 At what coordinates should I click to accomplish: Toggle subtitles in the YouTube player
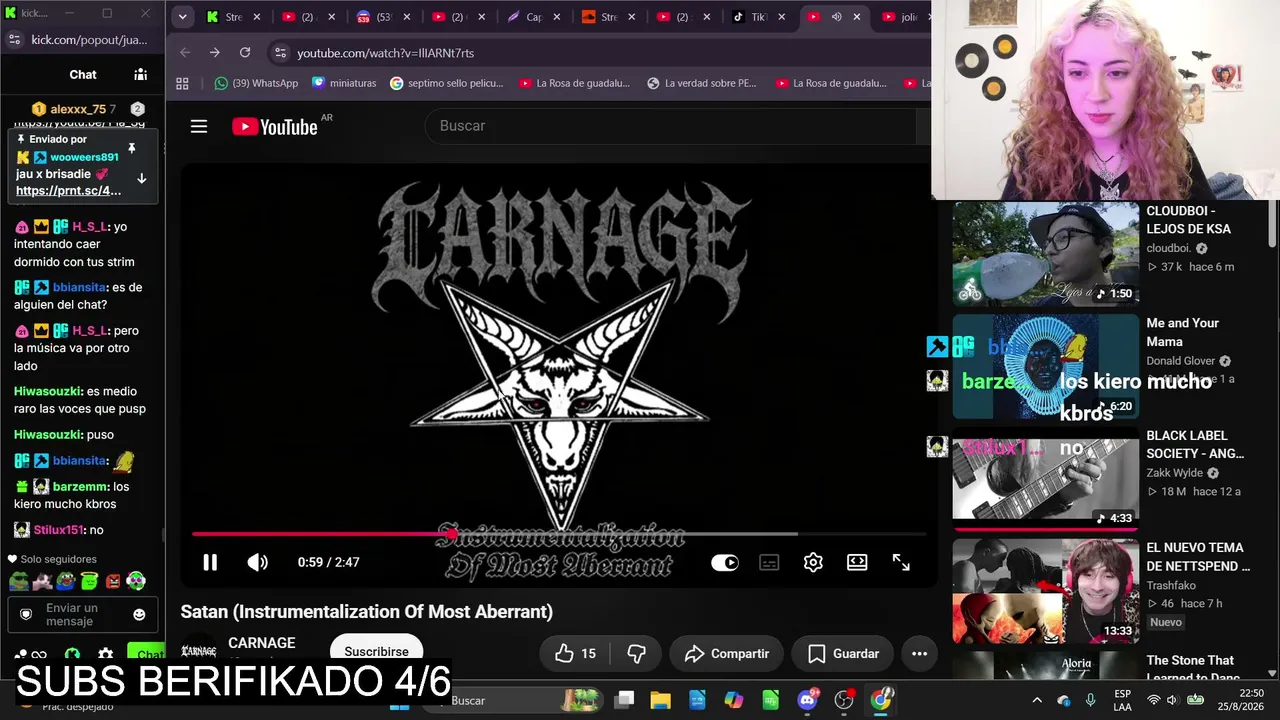769,562
